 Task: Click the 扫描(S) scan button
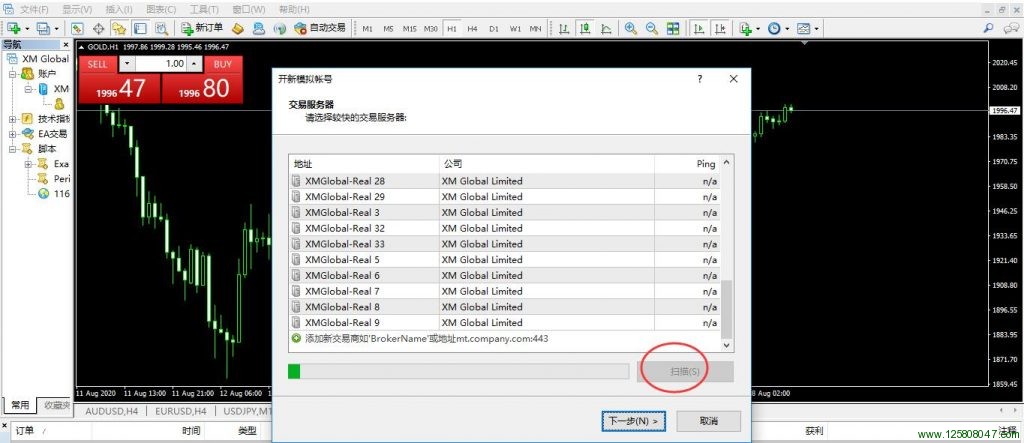tap(685, 371)
